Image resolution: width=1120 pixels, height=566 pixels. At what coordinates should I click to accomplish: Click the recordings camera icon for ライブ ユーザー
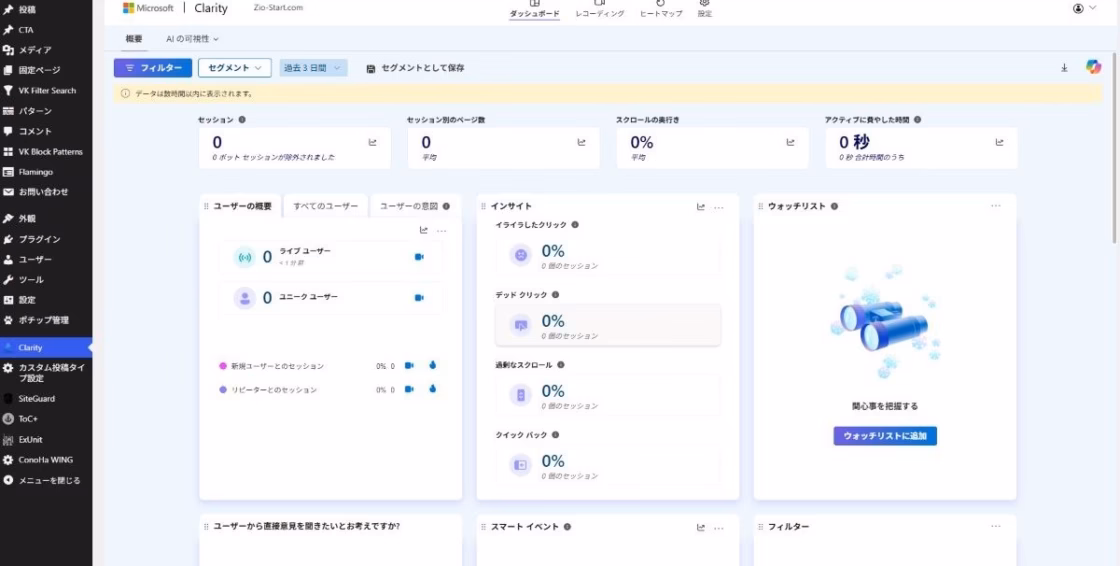[419, 257]
